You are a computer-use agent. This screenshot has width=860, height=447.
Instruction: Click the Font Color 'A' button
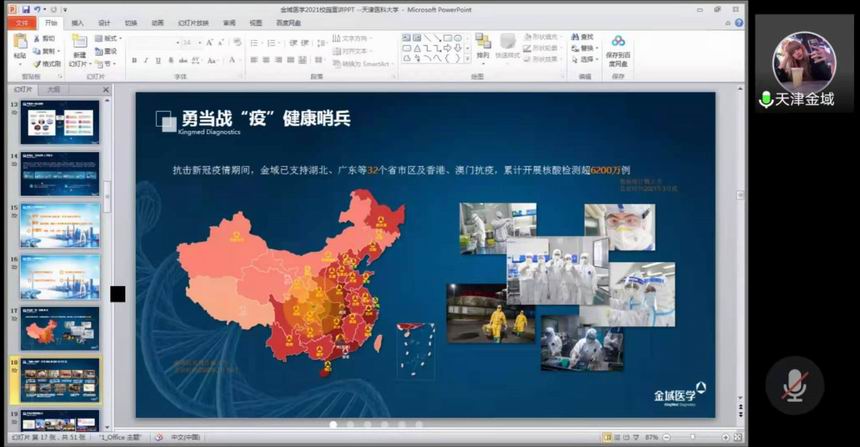pos(232,60)
